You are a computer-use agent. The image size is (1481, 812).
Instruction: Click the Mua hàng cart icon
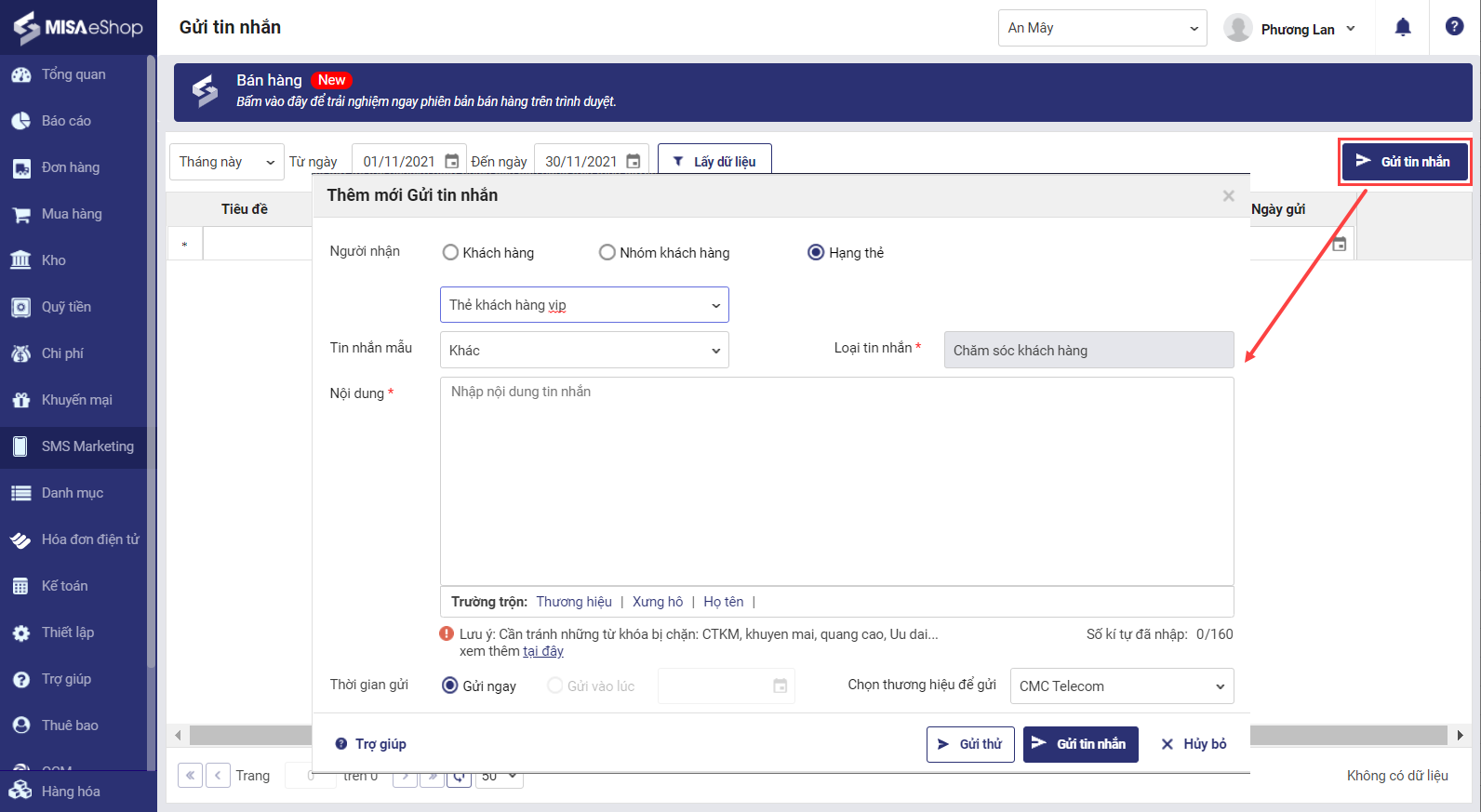pyautogui.click(x=20, y=214)
